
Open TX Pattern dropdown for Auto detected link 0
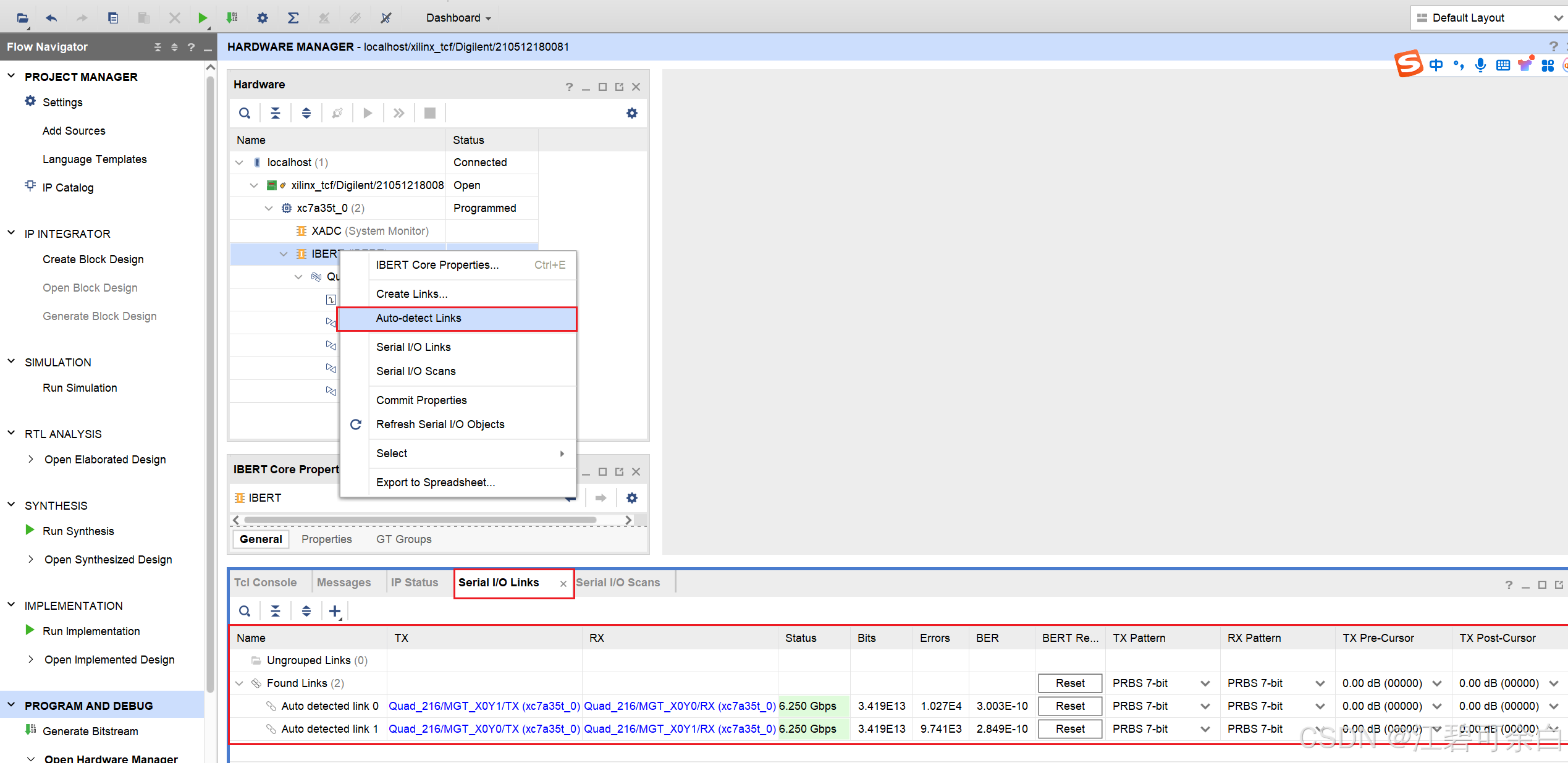[x=1205, y=706]
